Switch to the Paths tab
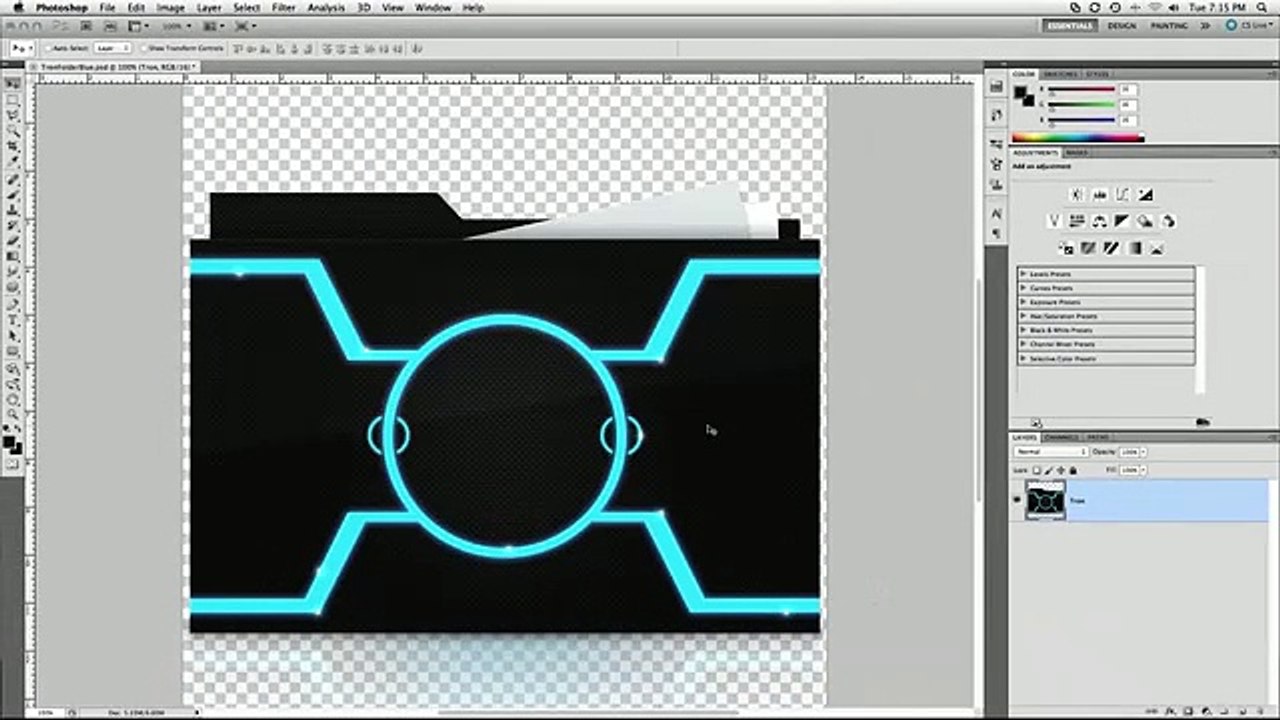This screenshot has width=1280, height=720. click(x=1097, y=437)
